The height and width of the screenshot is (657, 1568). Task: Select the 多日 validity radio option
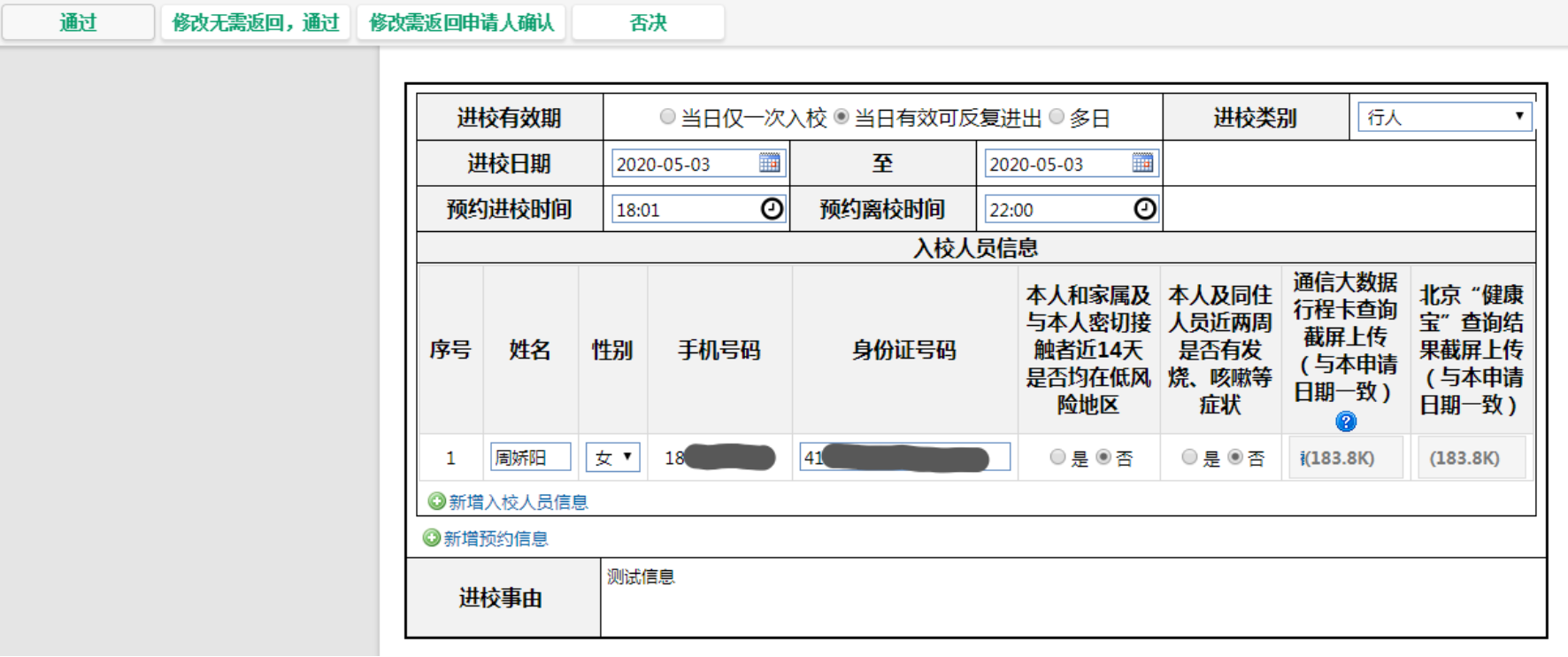pos(1057,117)
